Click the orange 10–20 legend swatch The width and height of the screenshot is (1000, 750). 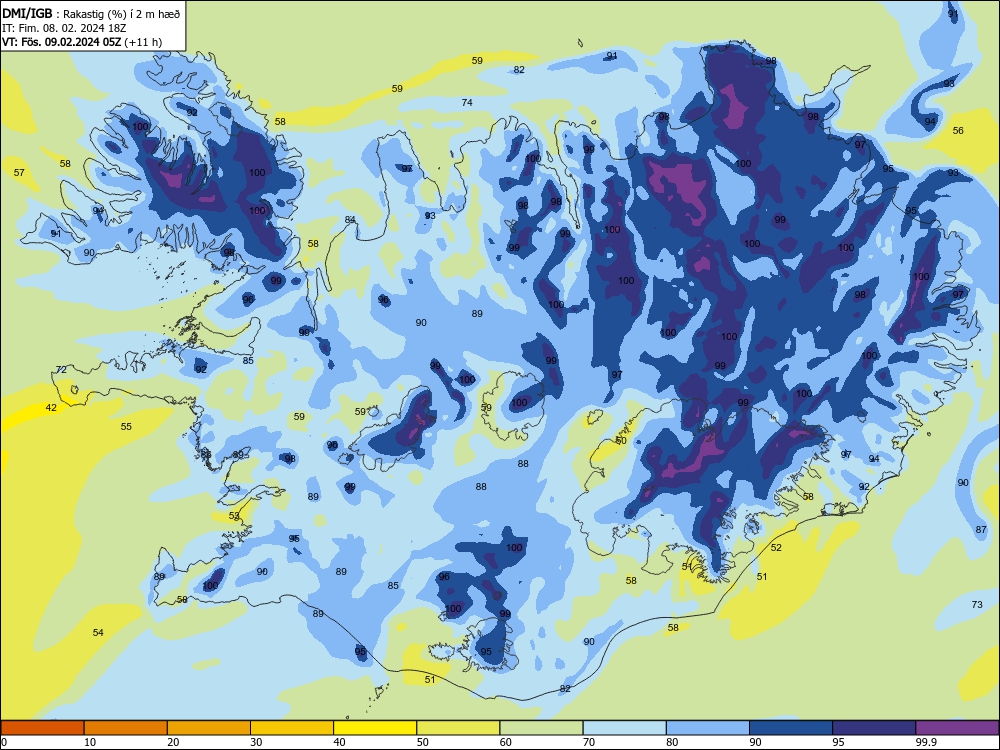coord(126,728)
